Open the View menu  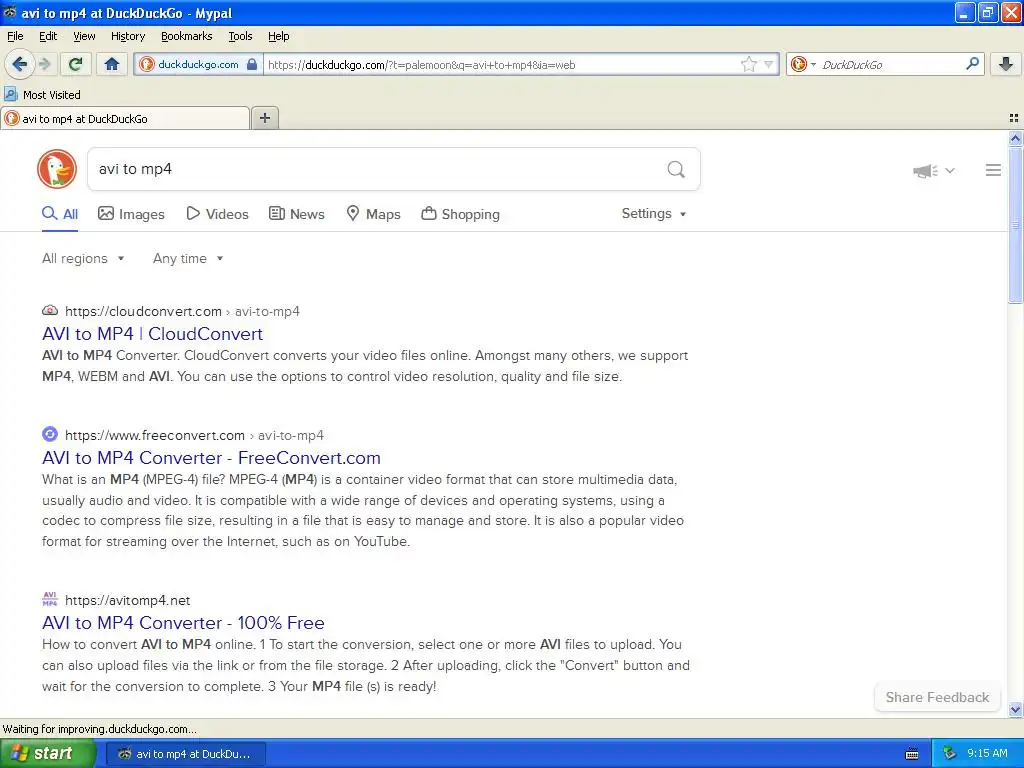84,36
